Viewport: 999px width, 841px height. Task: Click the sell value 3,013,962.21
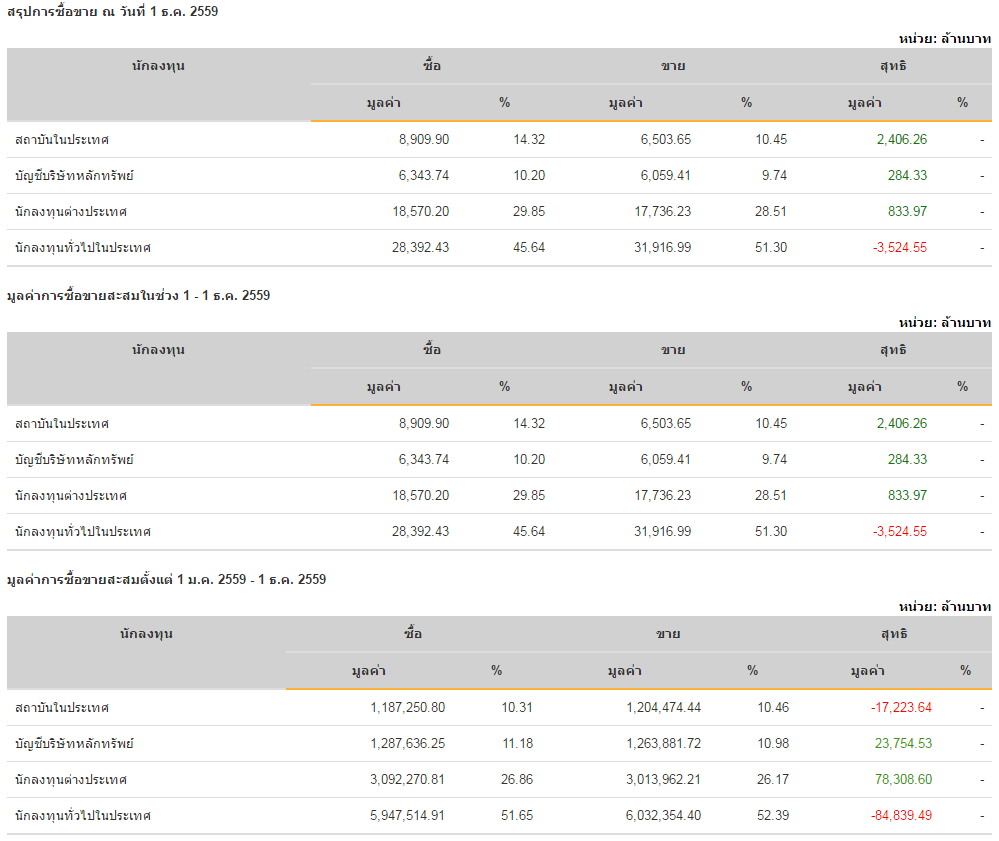[x=663, y=780]
